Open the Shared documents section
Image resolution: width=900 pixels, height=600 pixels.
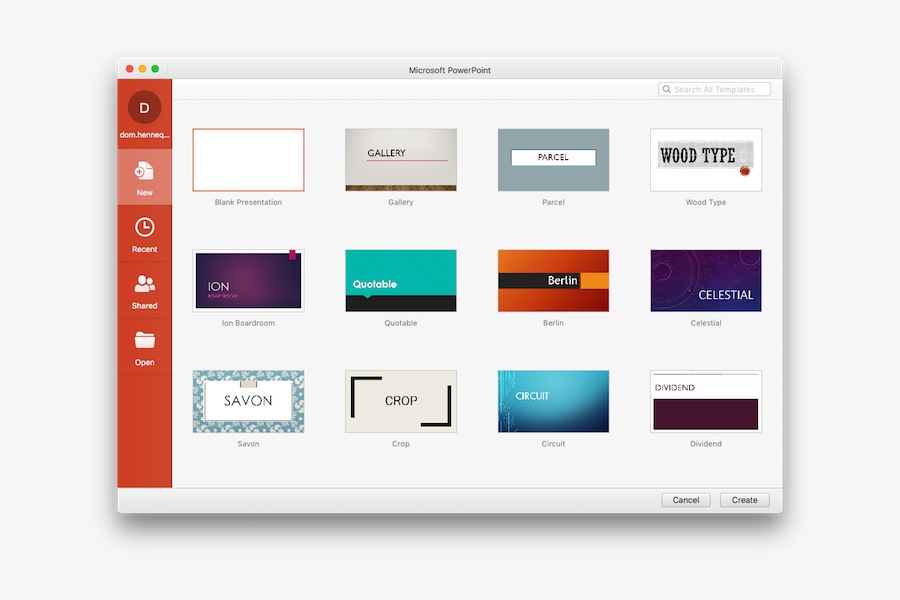144,291
